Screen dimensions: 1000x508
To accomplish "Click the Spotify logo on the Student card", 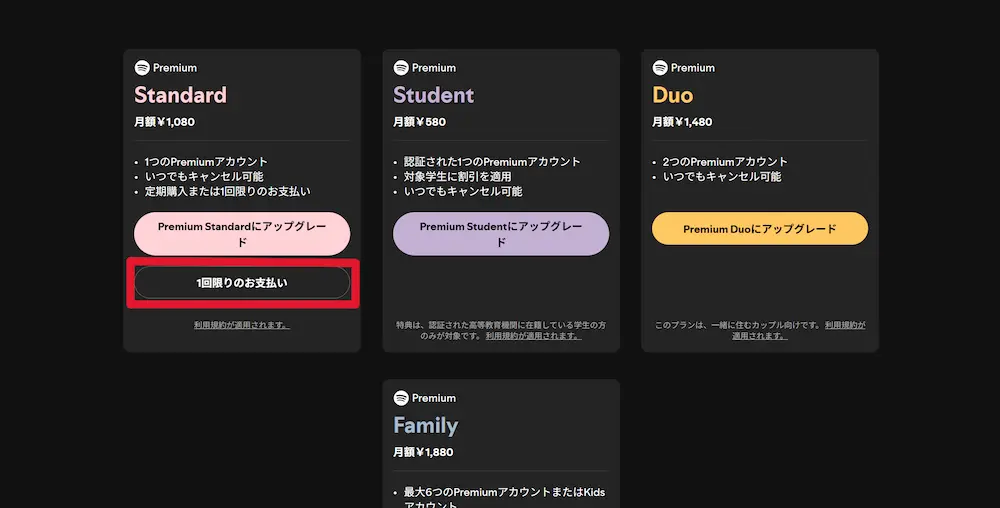I will (401, 68).
